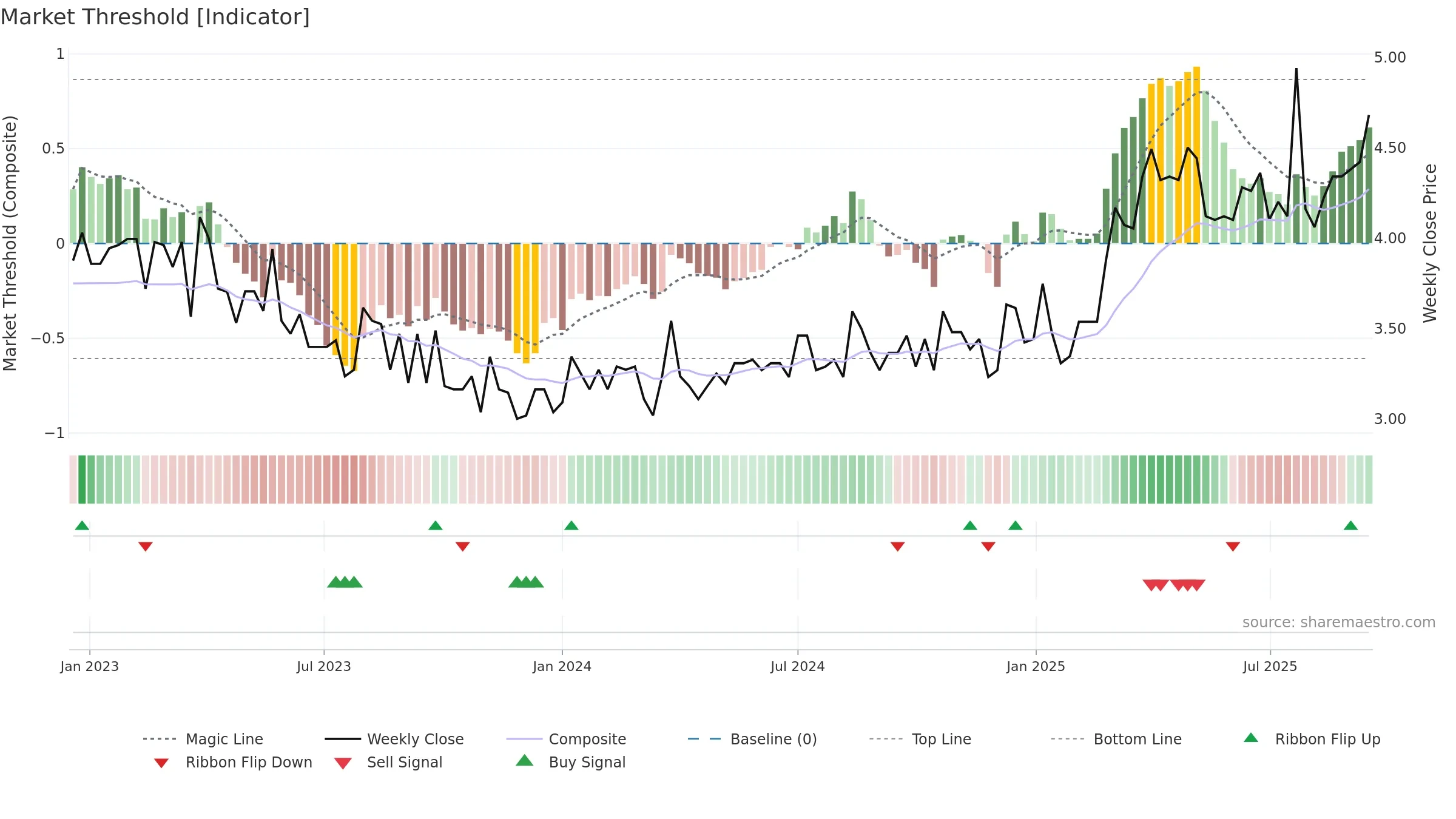The width and height of the screenshot is (1456, 819).
Task: Click the buy signal triangles cluster near Dec 2023
Action: pos(526,582)
